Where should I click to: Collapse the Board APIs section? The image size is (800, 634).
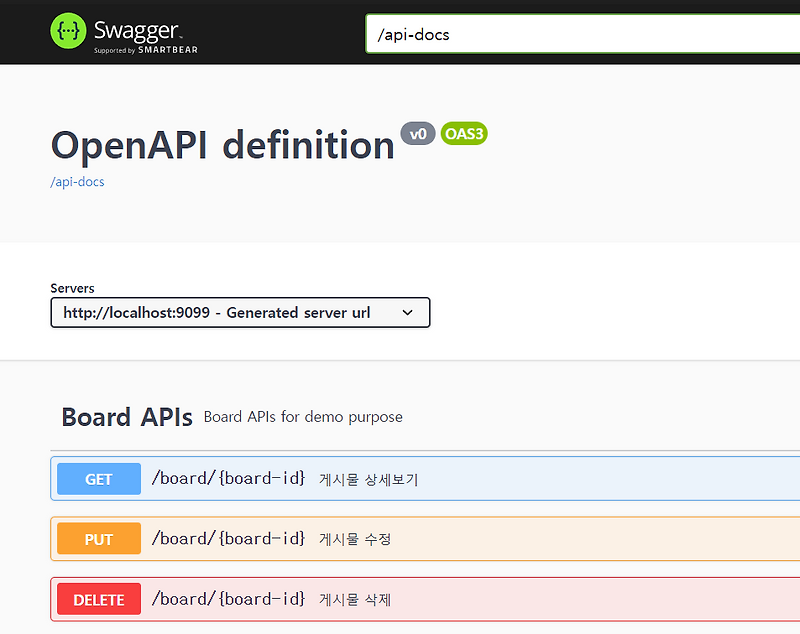[126, 417]
